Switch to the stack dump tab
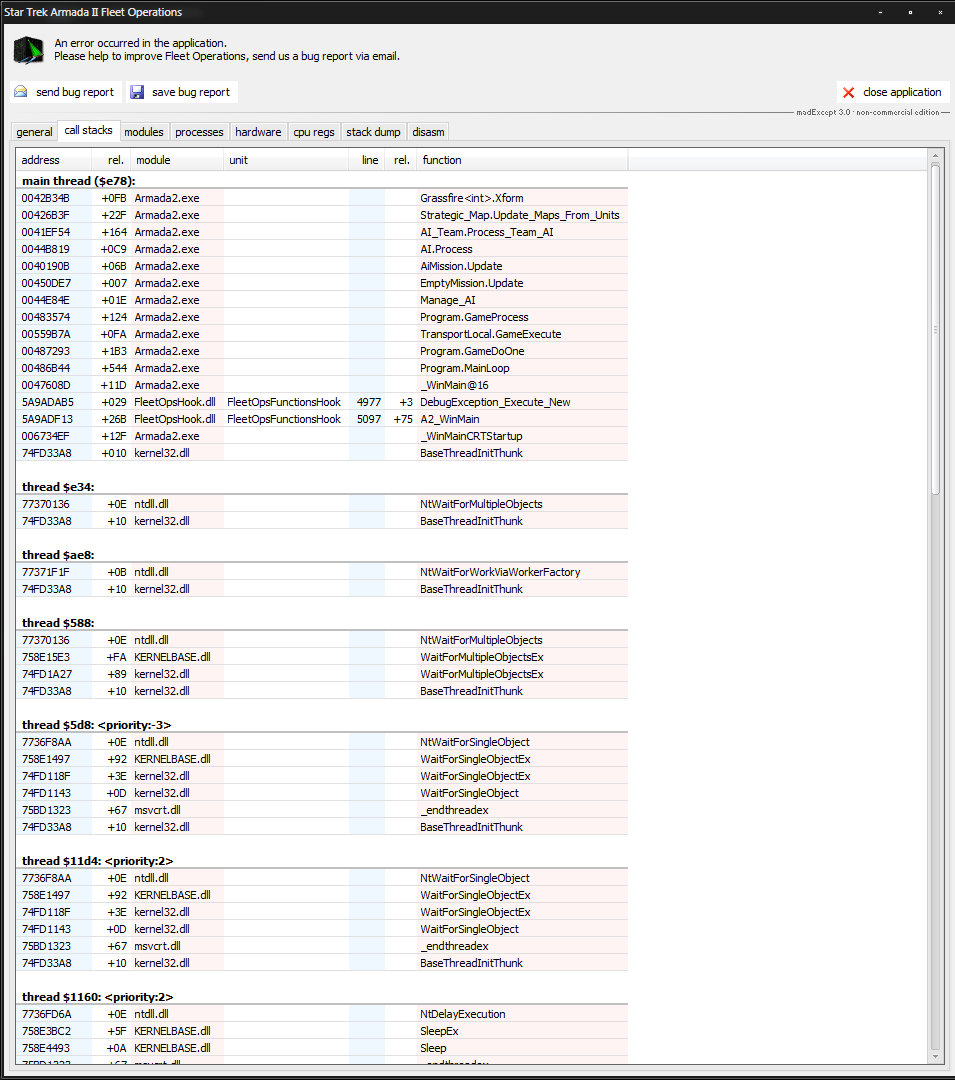The width and height of the screenshot is (955, 1080). point(373,132)
